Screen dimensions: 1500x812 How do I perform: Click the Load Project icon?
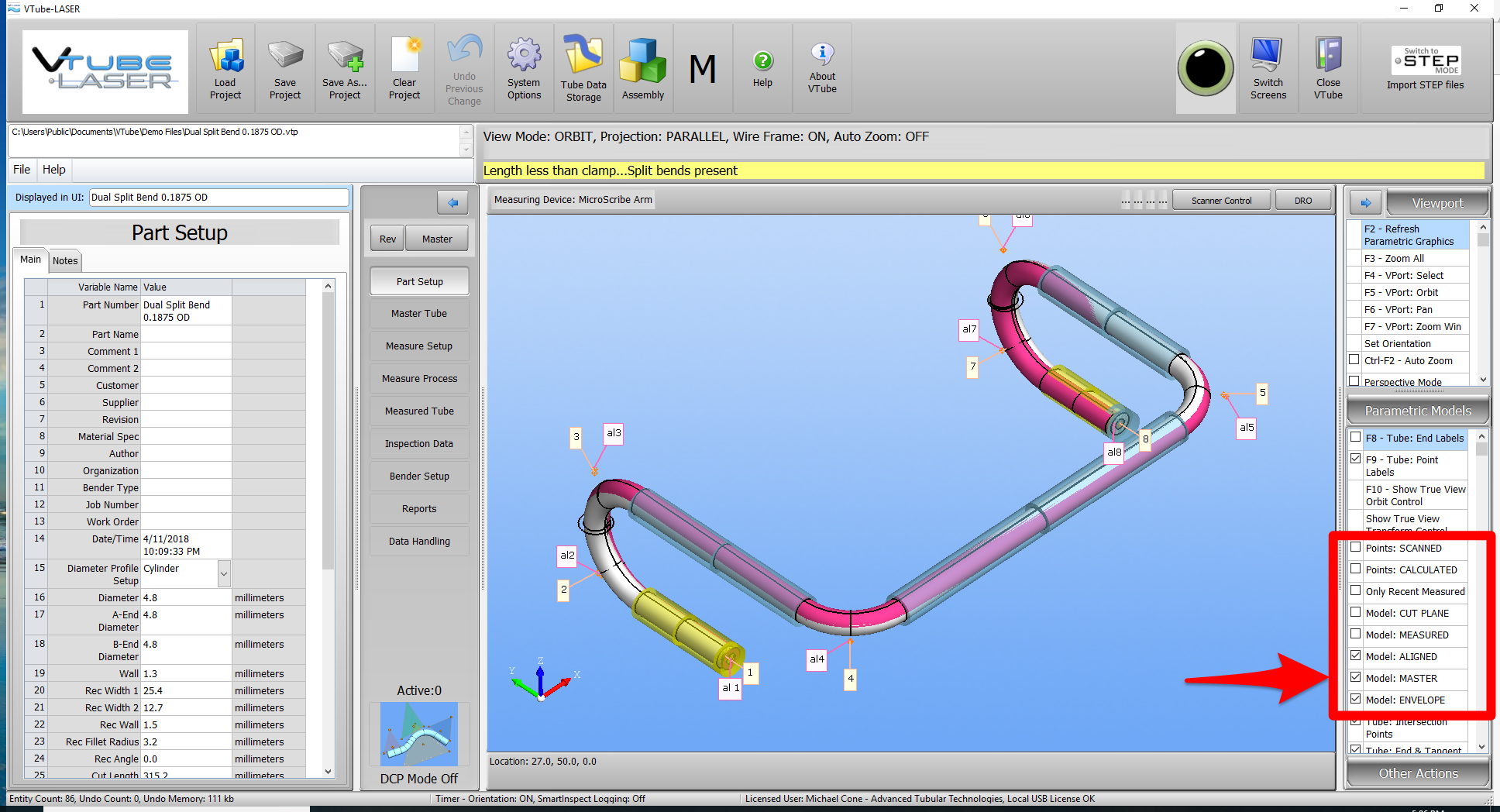pos(225,70)
